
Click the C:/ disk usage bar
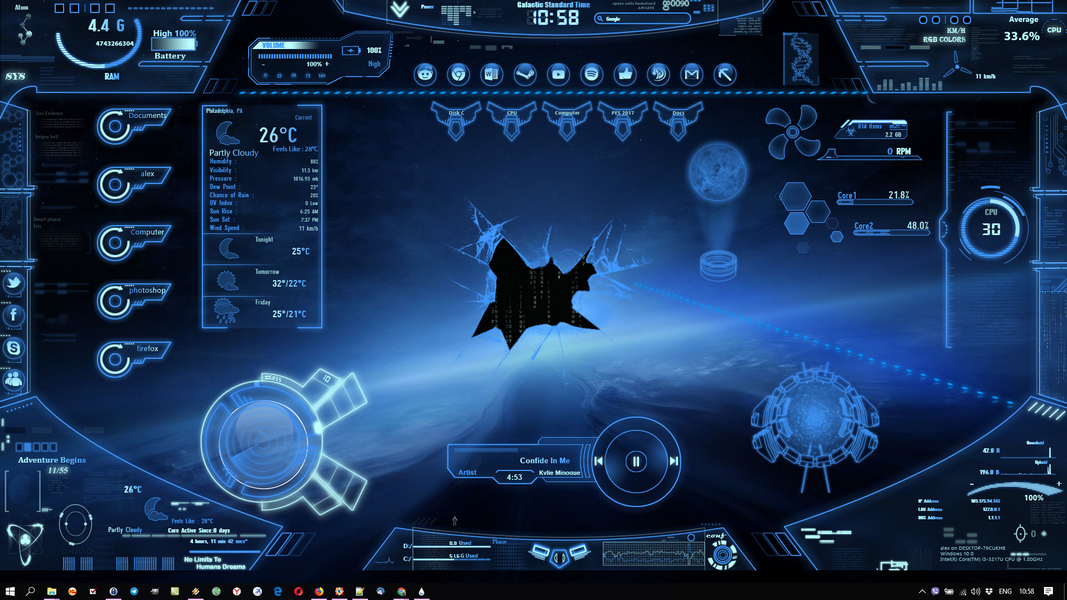(x=453, y=559)
